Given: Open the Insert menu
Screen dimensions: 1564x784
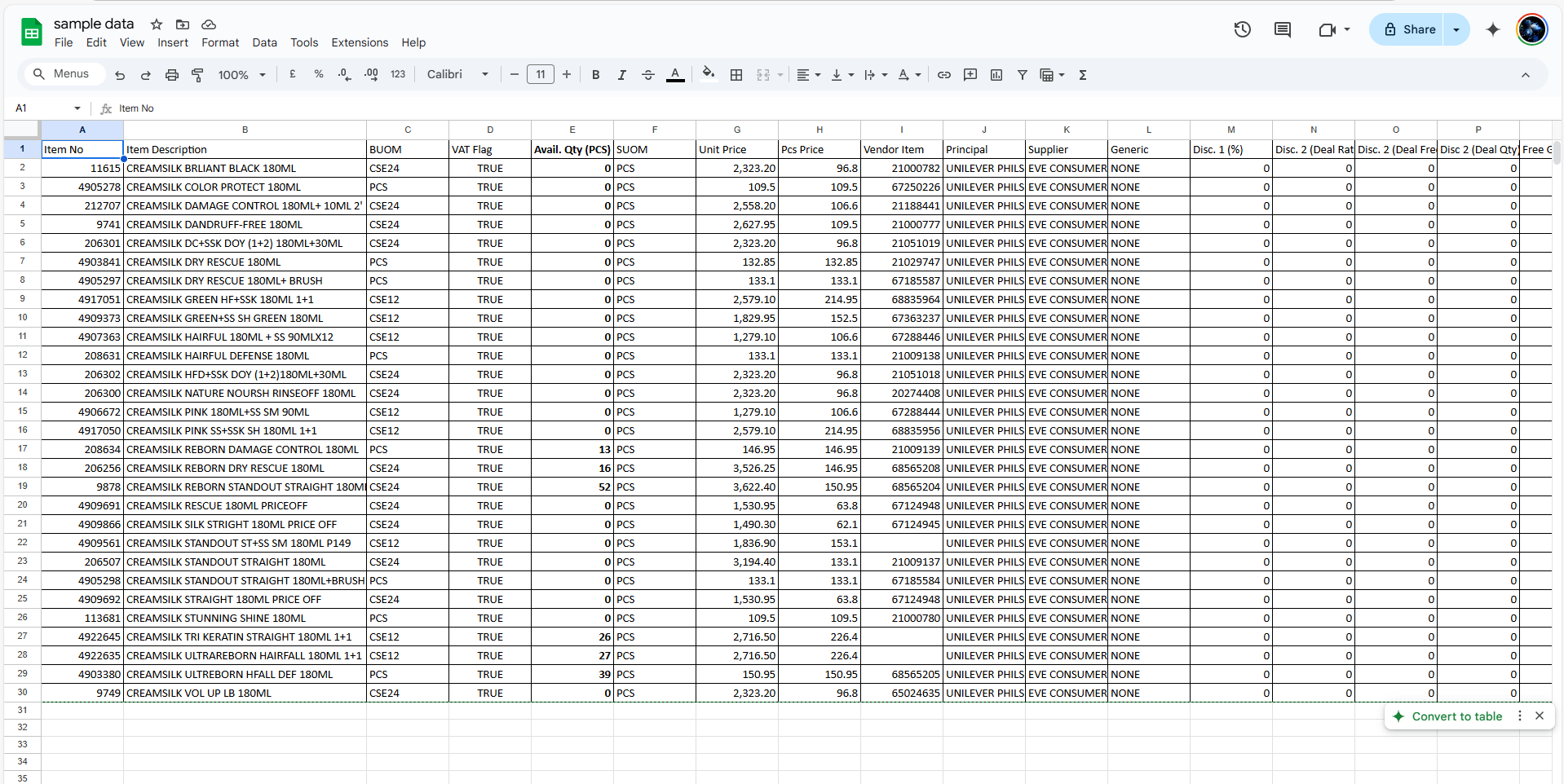Looking at the screenshot, I should pyautogui.click(x=173, y=42).
